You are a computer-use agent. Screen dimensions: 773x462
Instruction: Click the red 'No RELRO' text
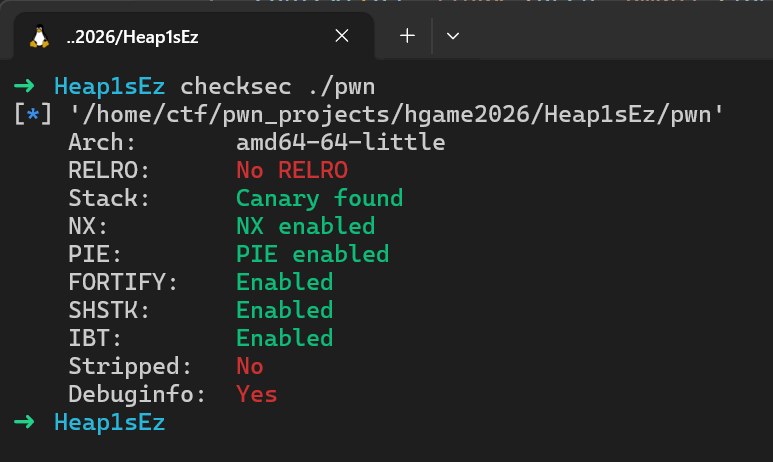(x=292, y=169)
